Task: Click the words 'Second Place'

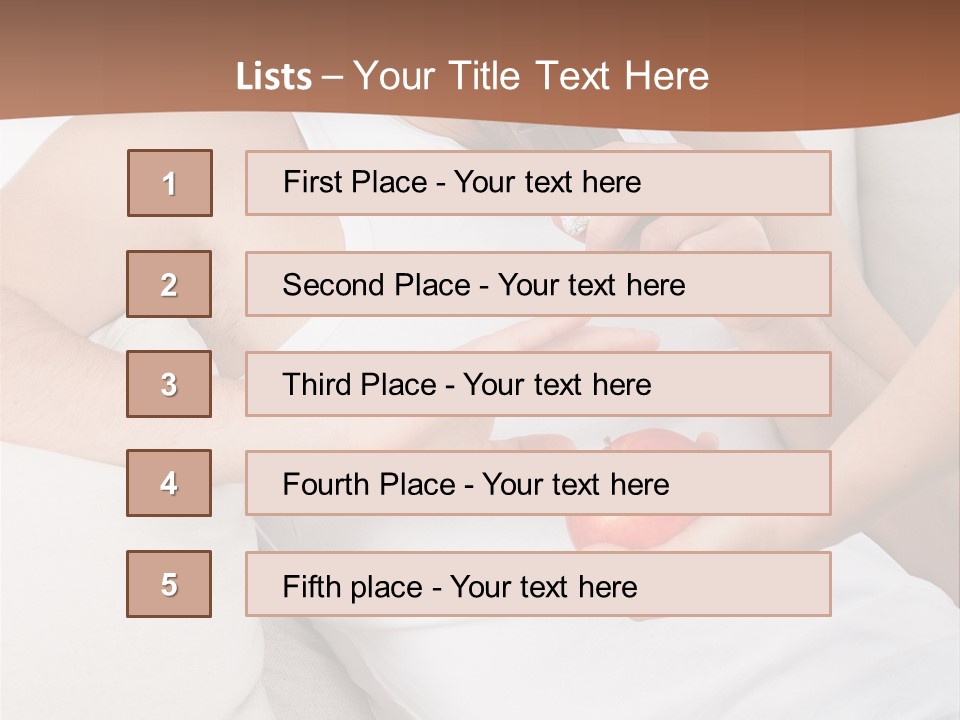Action: point(377,285)
